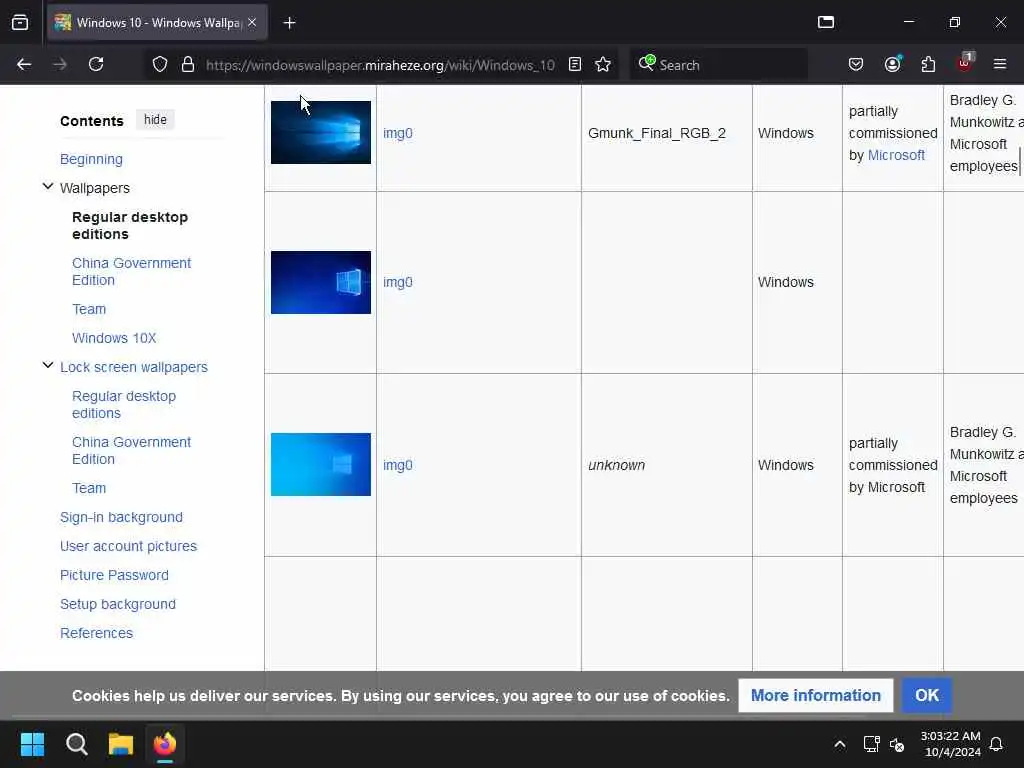Open img0 link beside Gmunk_Final_RGB_2
1024x768 pixels.
coord(398,133)
